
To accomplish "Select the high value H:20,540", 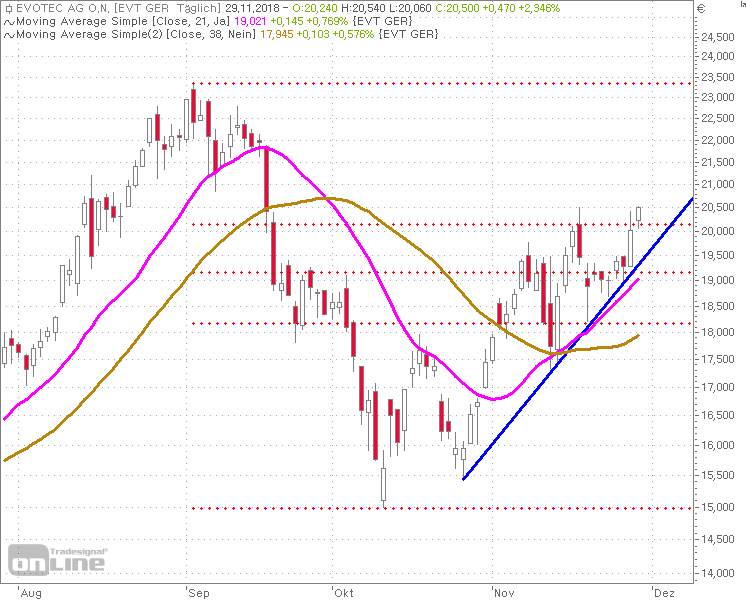I will (363, 9).
